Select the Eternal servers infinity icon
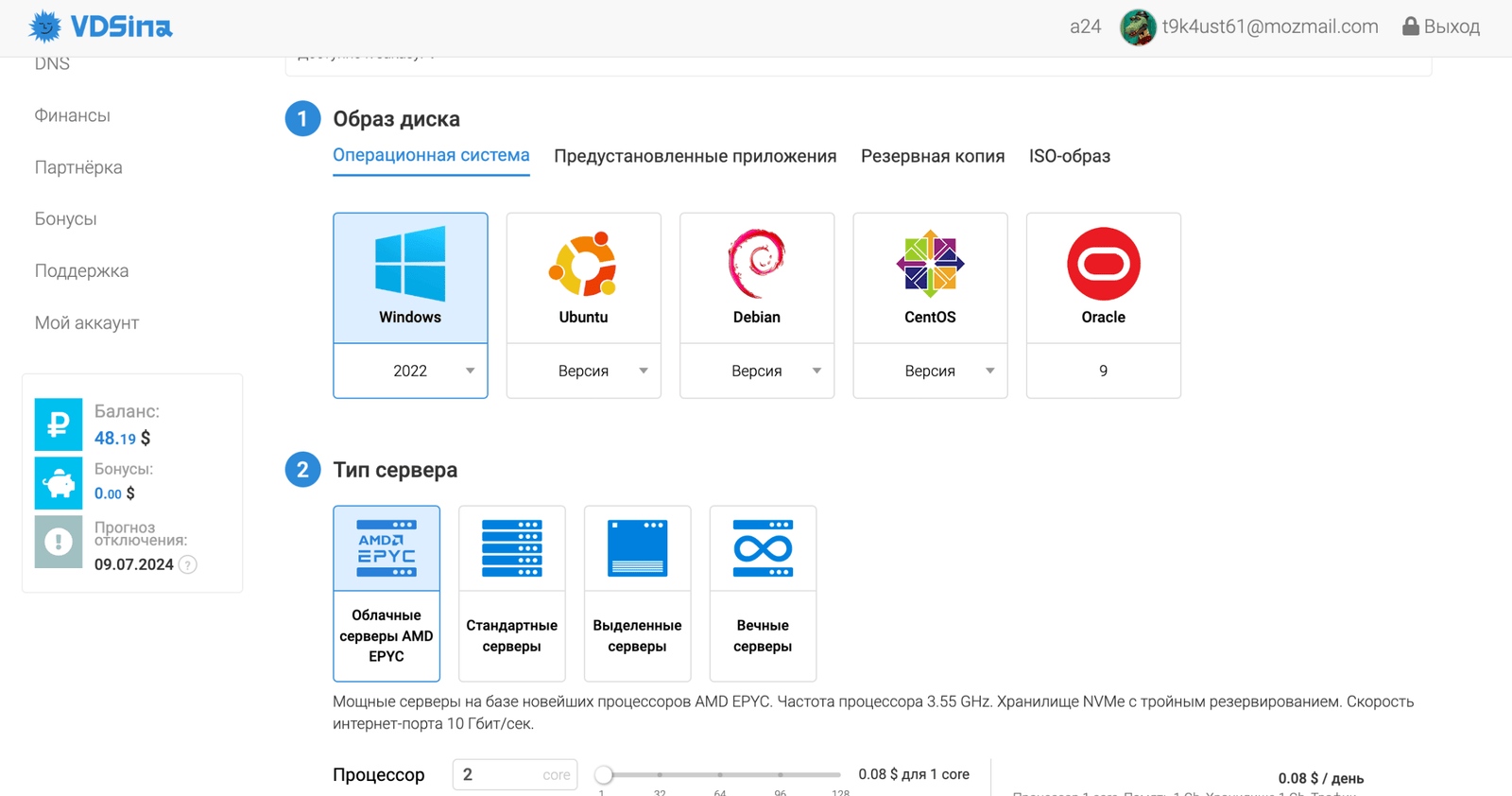 click(763, 548)
